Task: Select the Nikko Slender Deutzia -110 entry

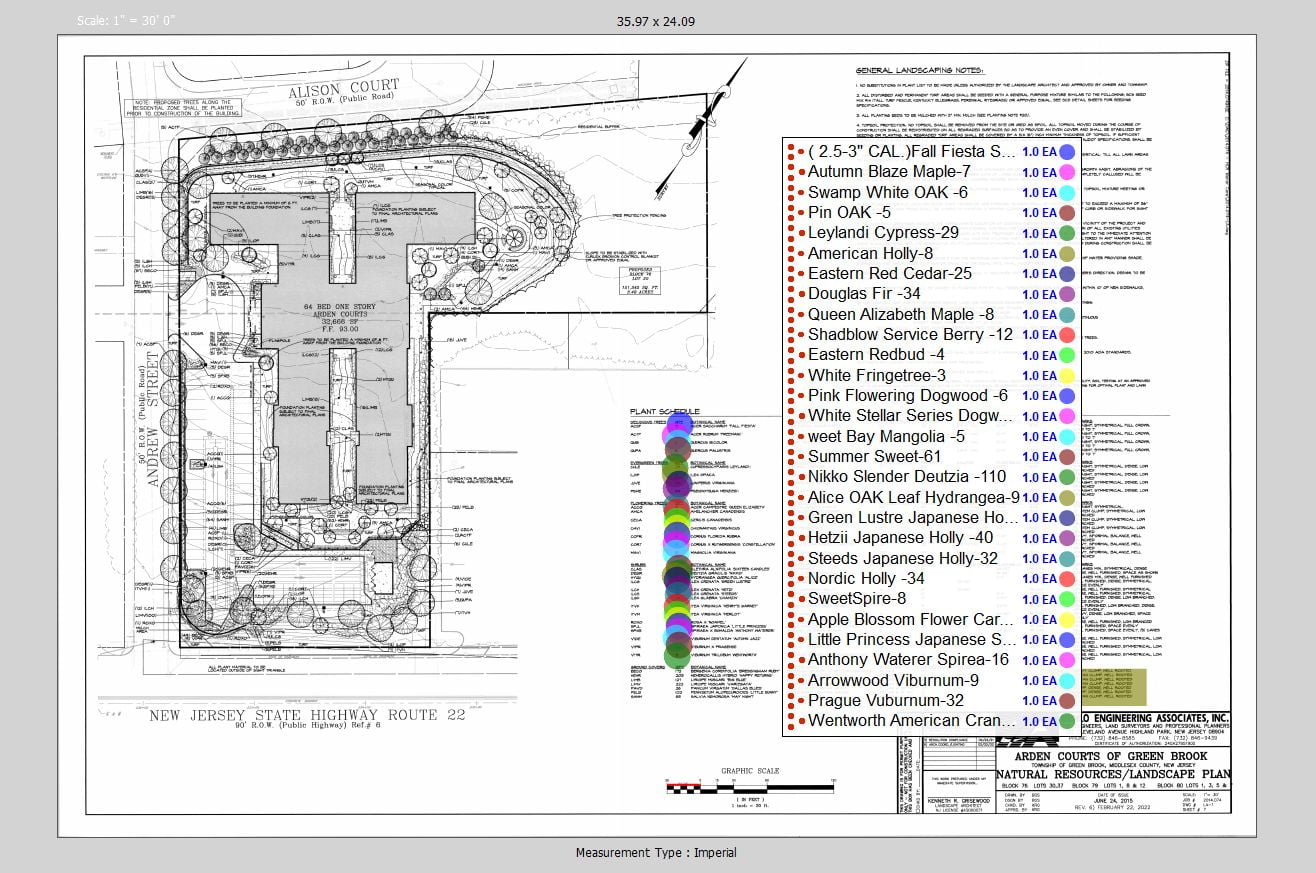Action: coord(907,477)
